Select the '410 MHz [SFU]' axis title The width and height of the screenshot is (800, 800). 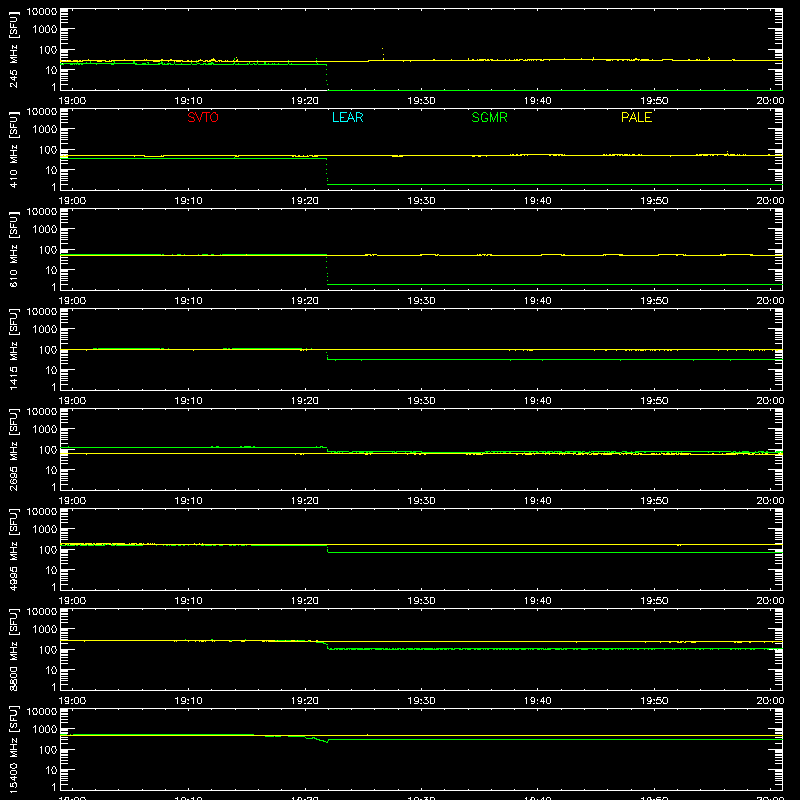pyautogui.click(x=13, y=149)
